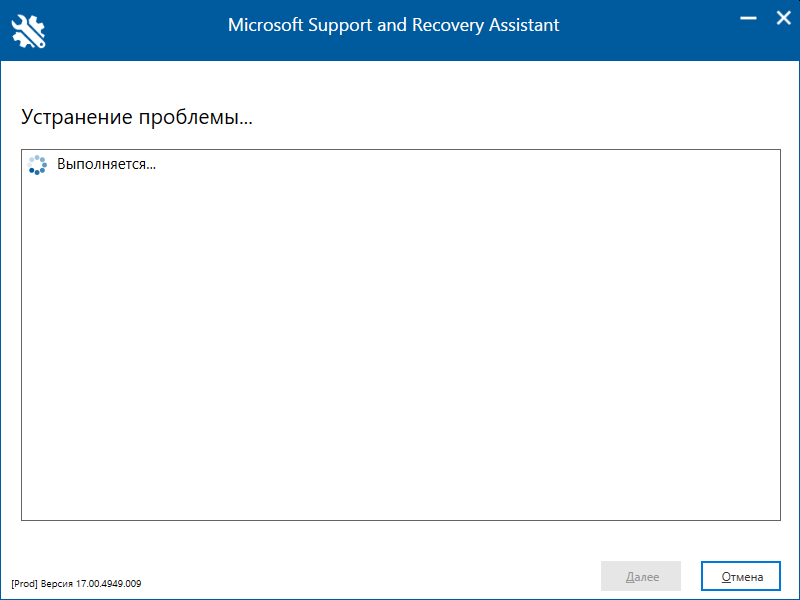Click the wrench and screwdriver app icon
Viewport: 800px width, 600px height.
(29, 30)
